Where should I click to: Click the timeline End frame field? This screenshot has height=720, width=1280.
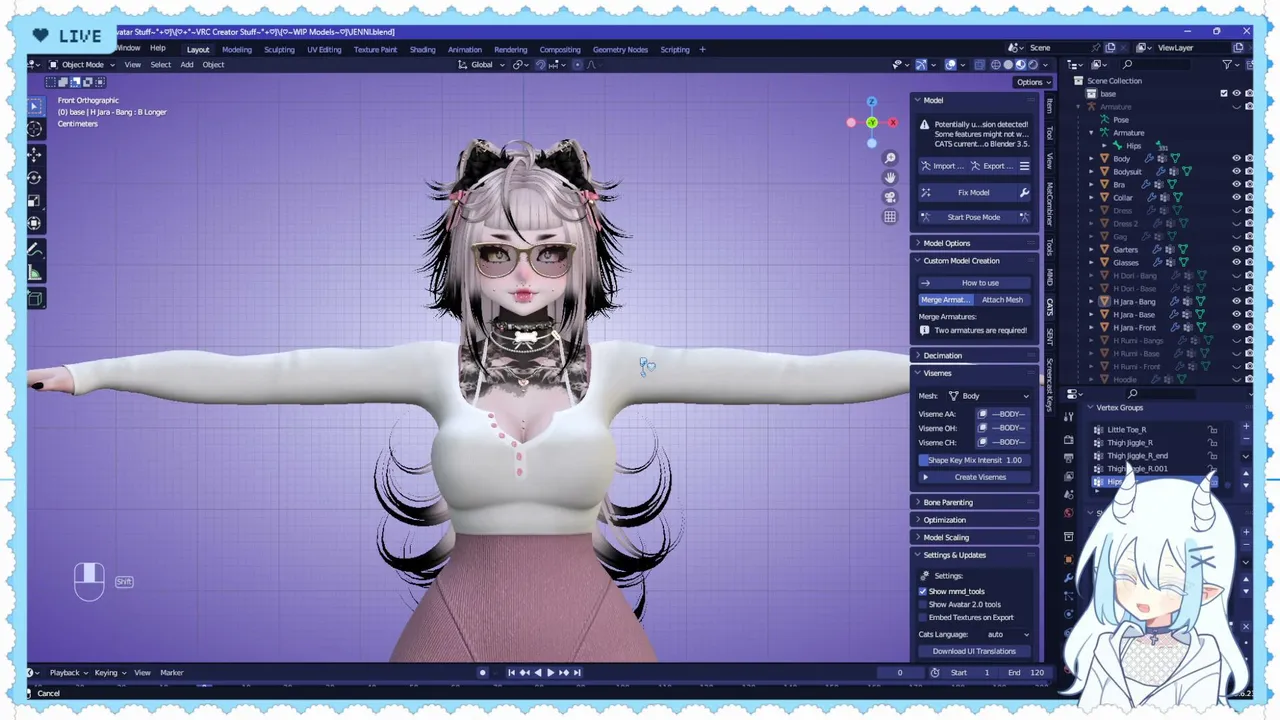point(1026,672)
